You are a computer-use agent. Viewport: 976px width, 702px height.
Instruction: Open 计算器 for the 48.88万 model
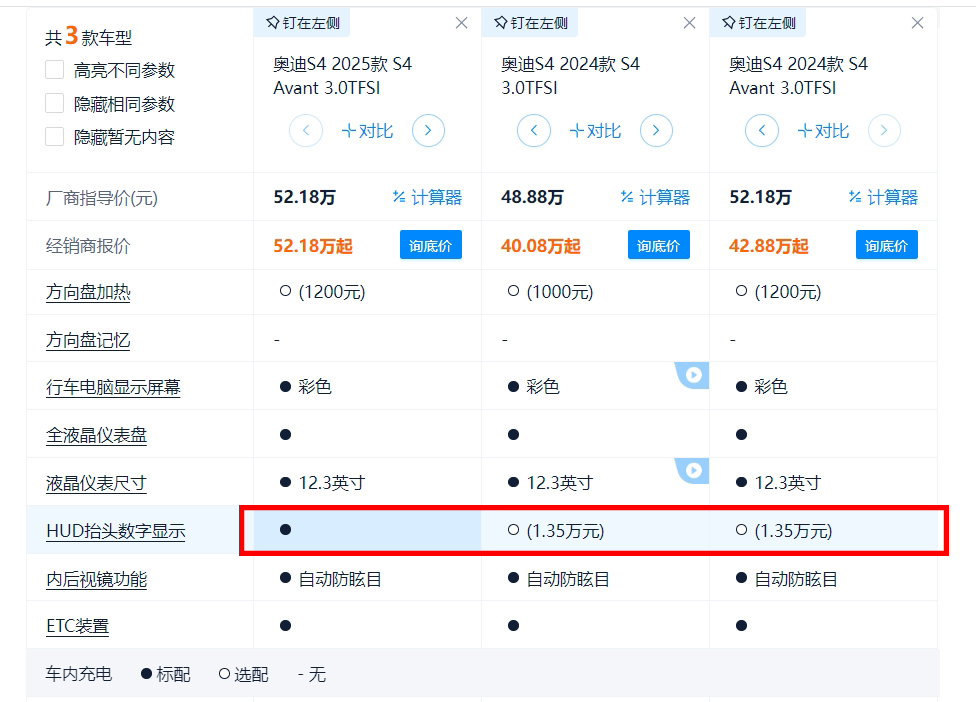(655, 197)
